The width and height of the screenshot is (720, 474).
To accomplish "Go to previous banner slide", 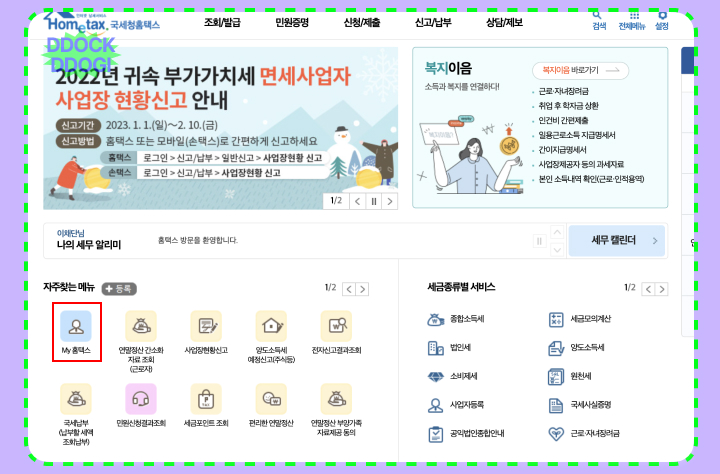I will 358,201.
